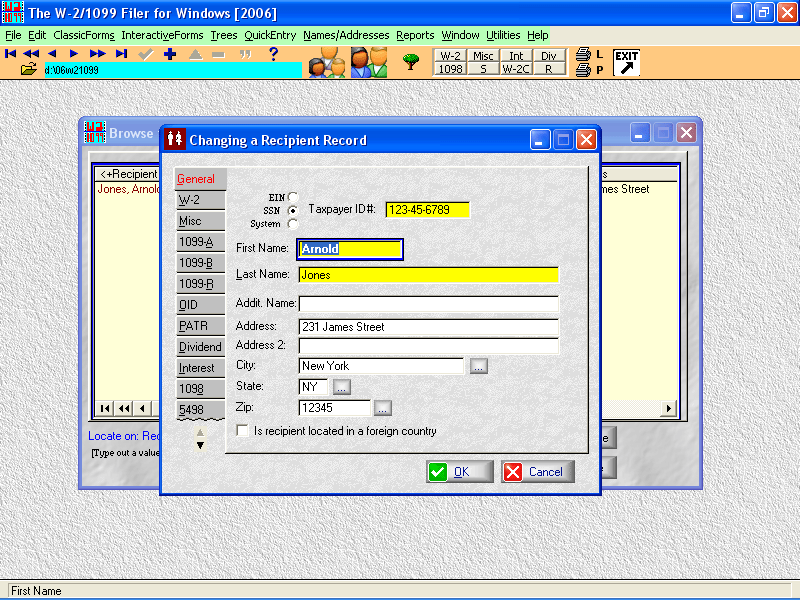This screenshot has width=800, height=600.
Task: Switch to the W-2 tab
Action: [x=200, y=200]
